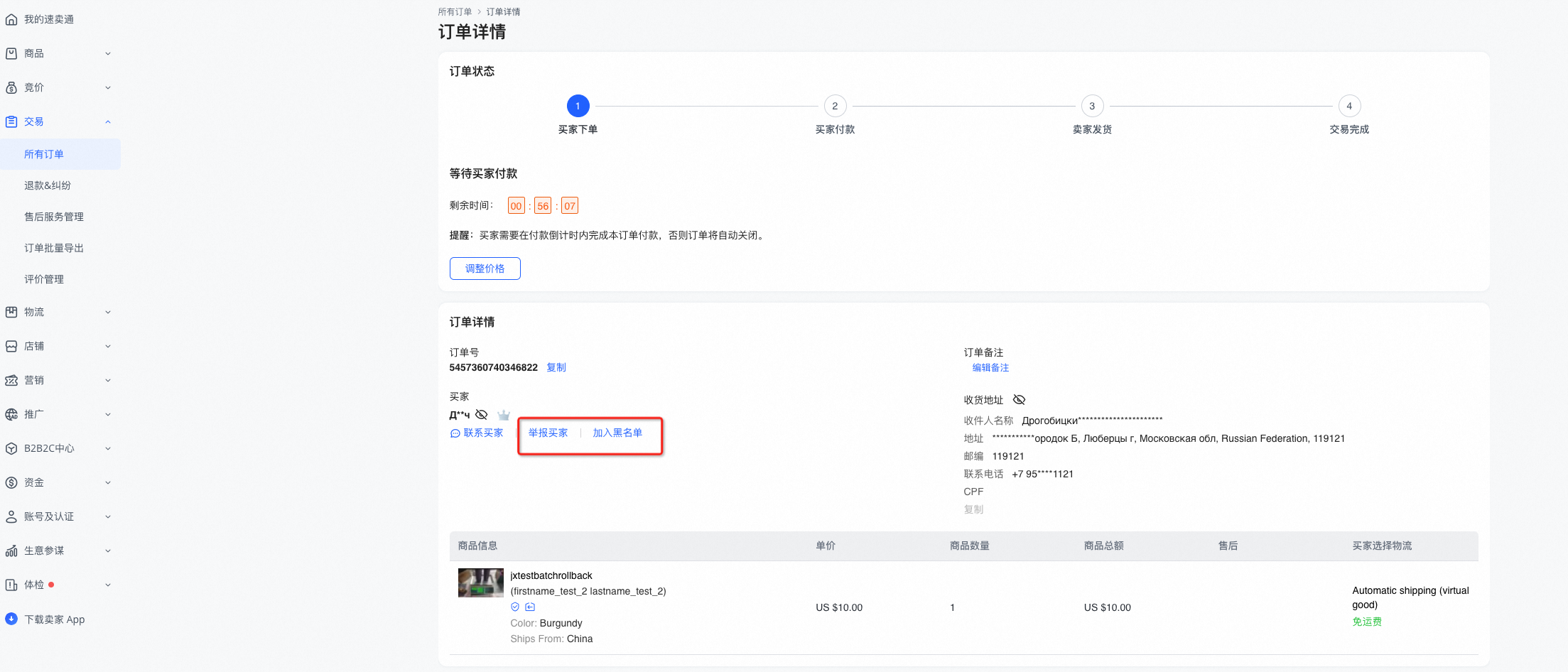This screenshot has width=1568, height=672.
Task: Click the 物流 logistics sidebar icon
Action: pos(11,312)
